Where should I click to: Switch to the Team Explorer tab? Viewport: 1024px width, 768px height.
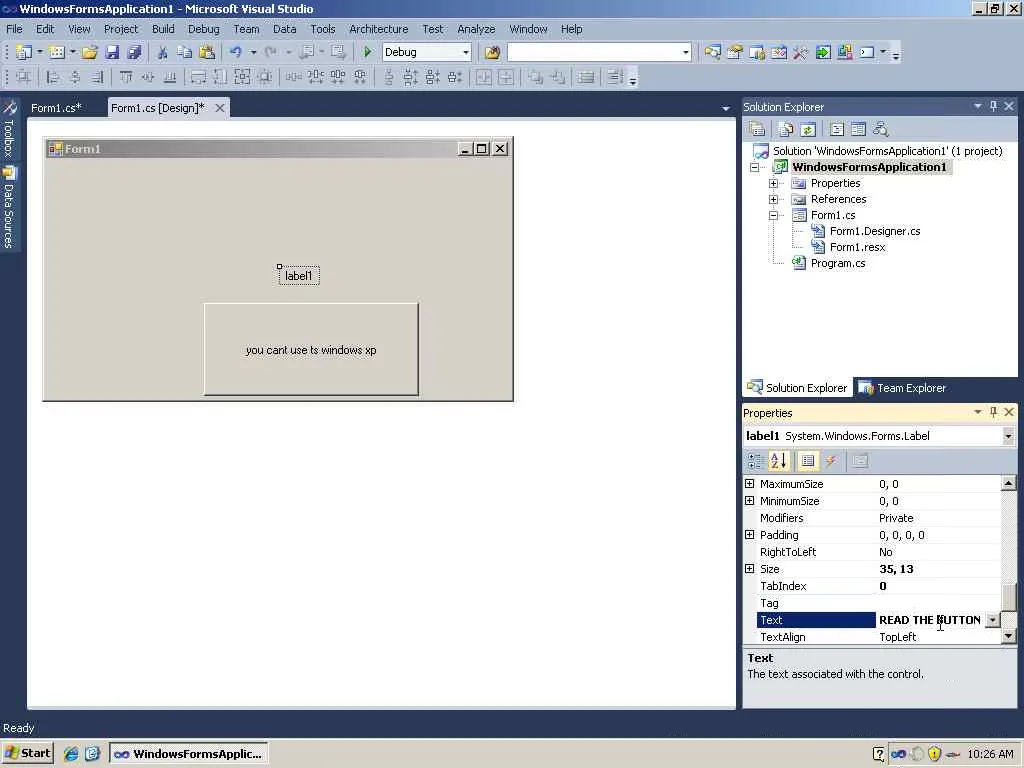(903, 388)
